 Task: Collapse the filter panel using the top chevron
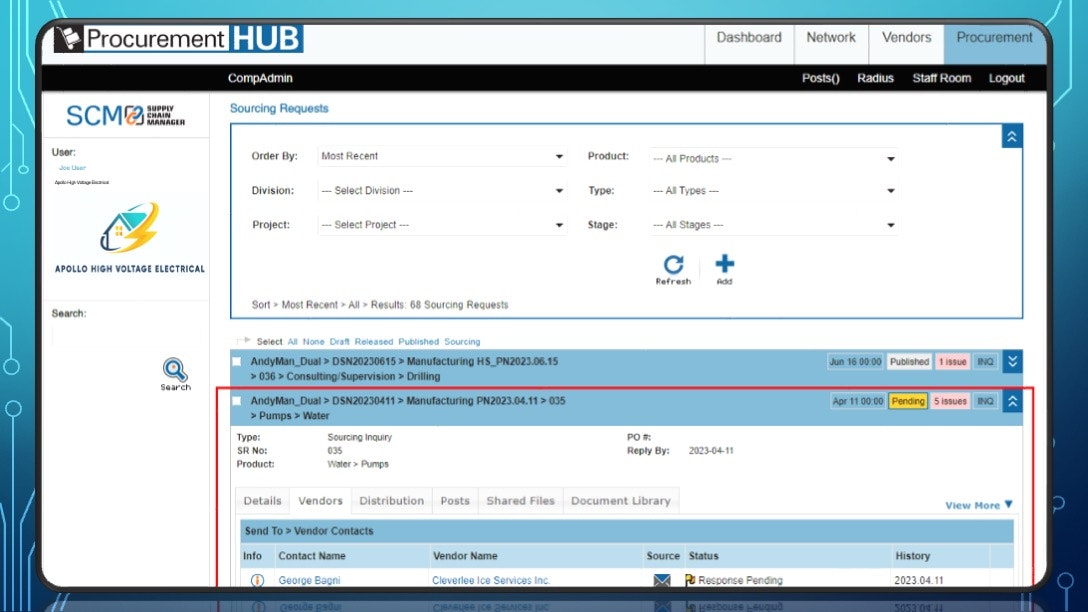tap(1013, 135)
